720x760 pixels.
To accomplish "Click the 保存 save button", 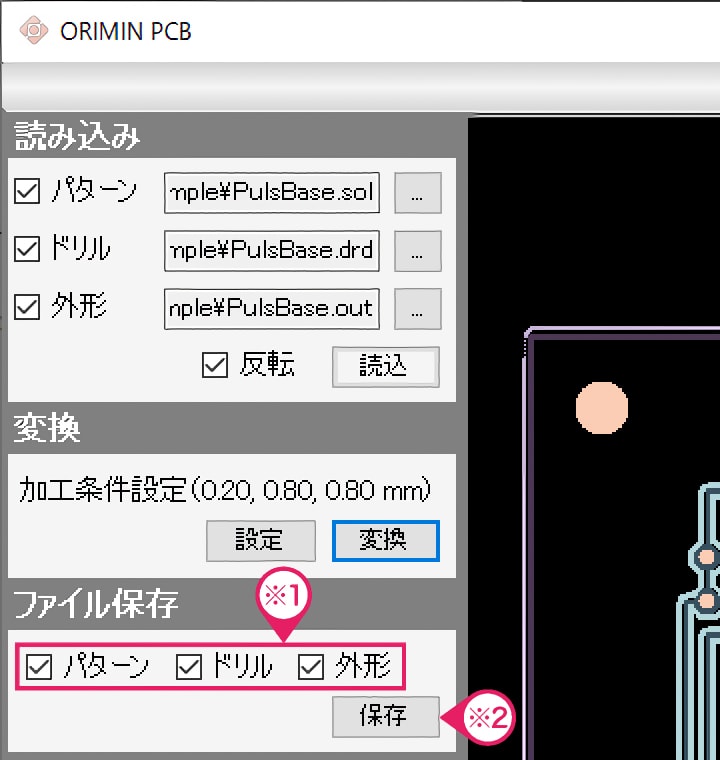I will (x=385, y=717).
